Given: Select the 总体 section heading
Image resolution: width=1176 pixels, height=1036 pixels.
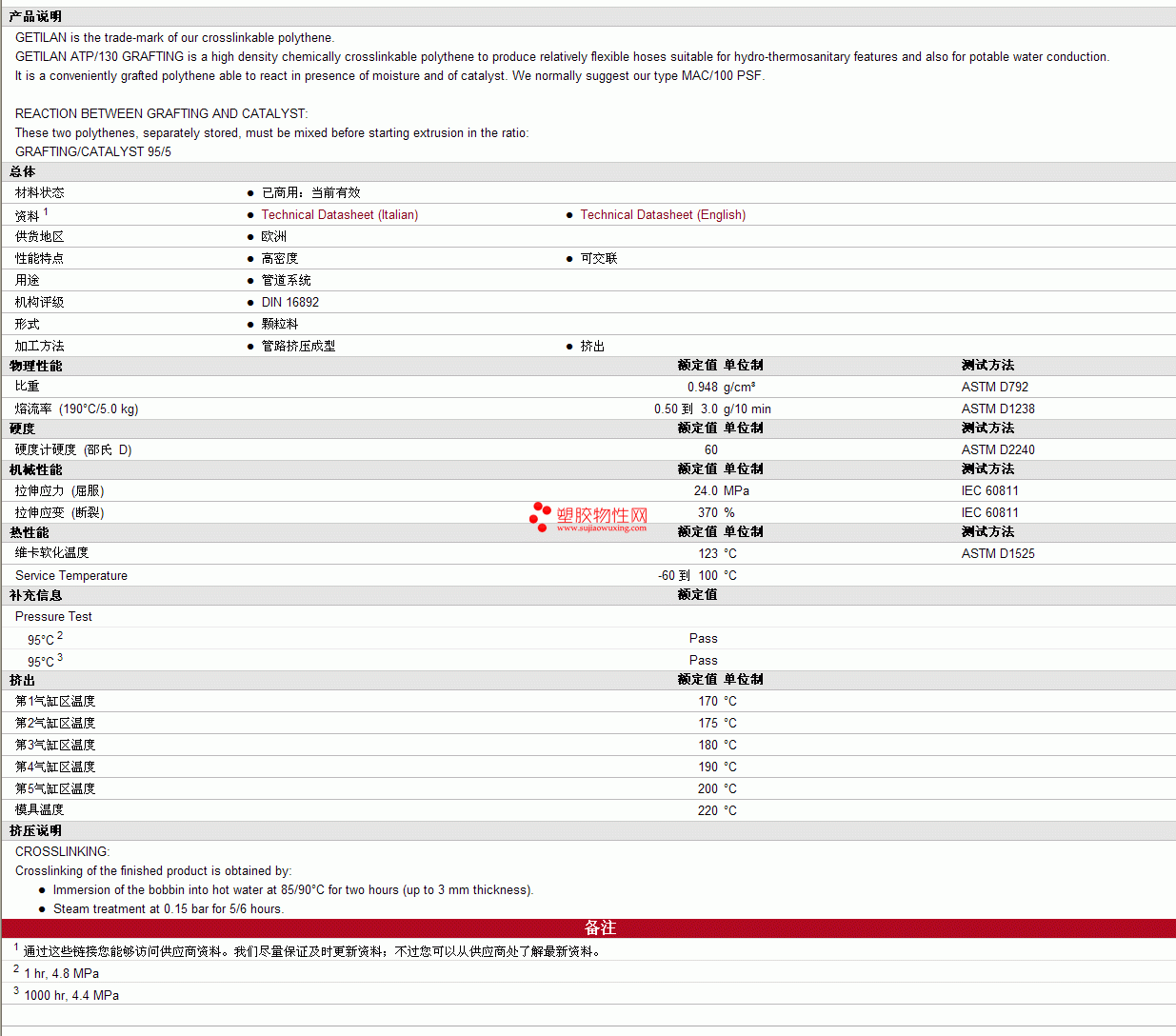Looking at the screenshot, I should click(23, 171).
